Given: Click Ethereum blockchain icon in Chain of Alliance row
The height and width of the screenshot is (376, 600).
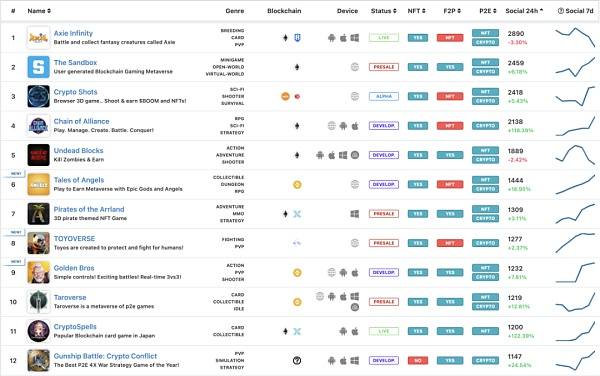Looking at the screenshot, I should coord(297,126).
